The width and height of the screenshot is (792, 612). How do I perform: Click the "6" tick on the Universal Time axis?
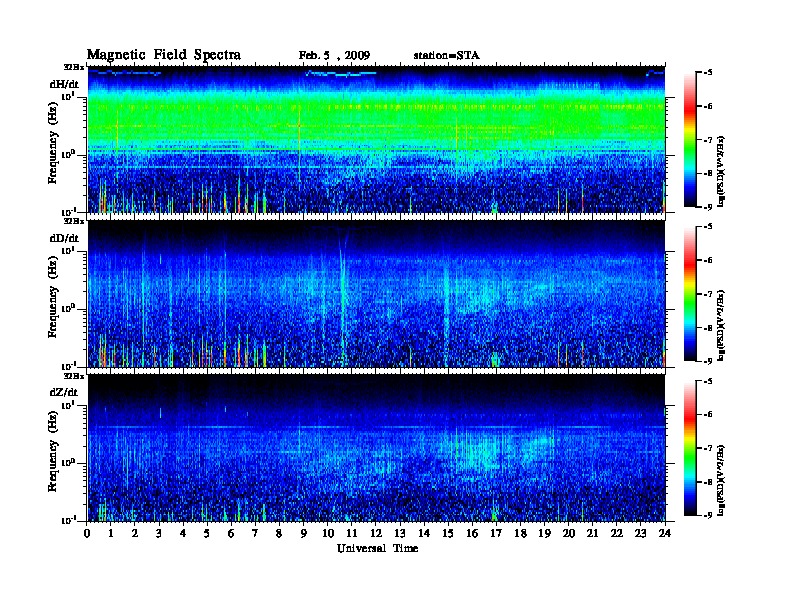[231, 534]
